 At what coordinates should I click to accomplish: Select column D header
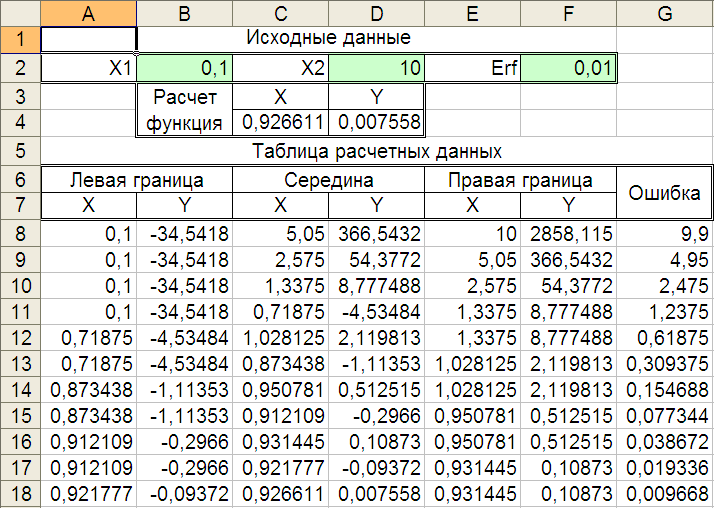(377, 13)
